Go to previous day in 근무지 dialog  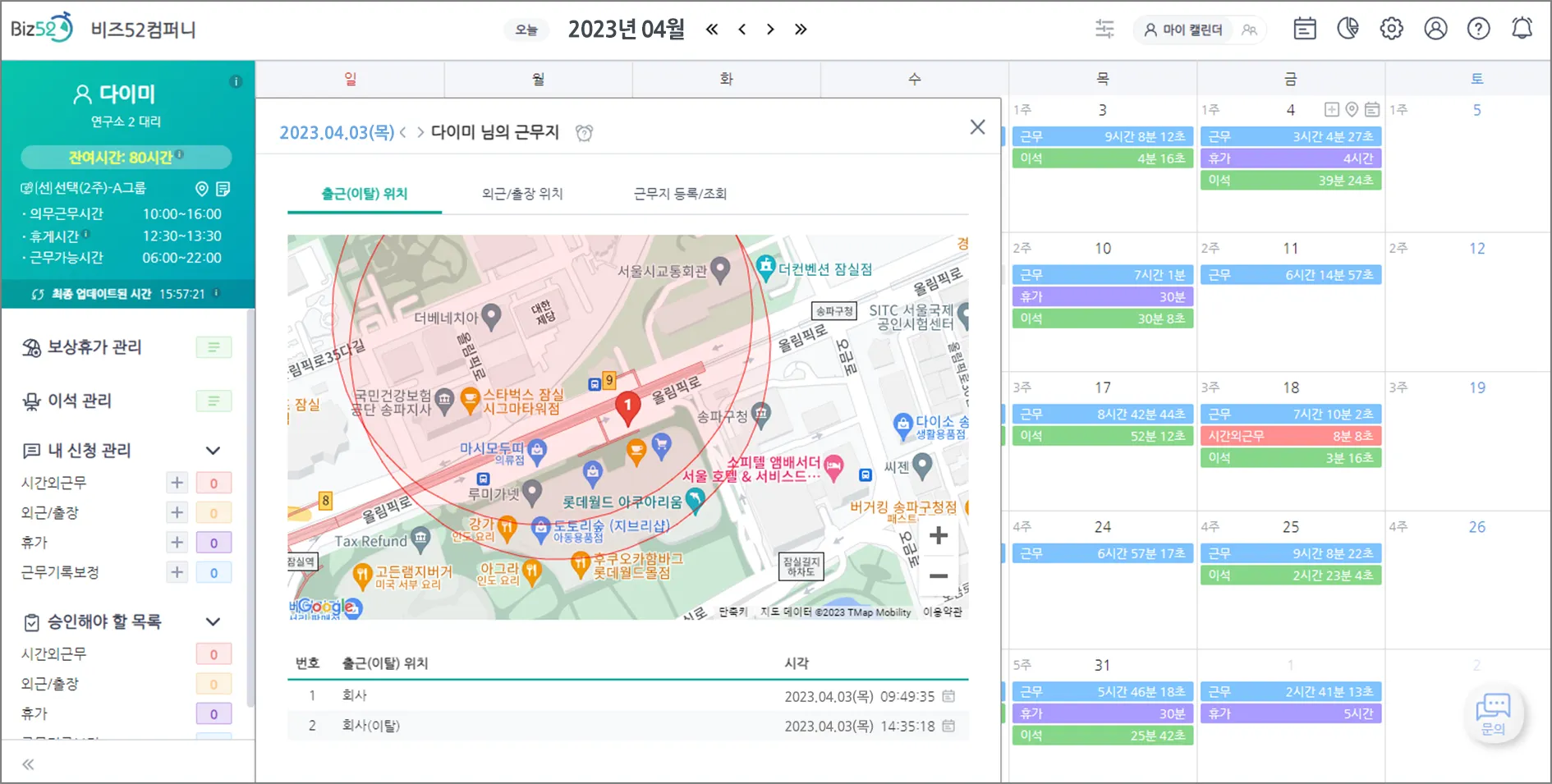point(402,132)
